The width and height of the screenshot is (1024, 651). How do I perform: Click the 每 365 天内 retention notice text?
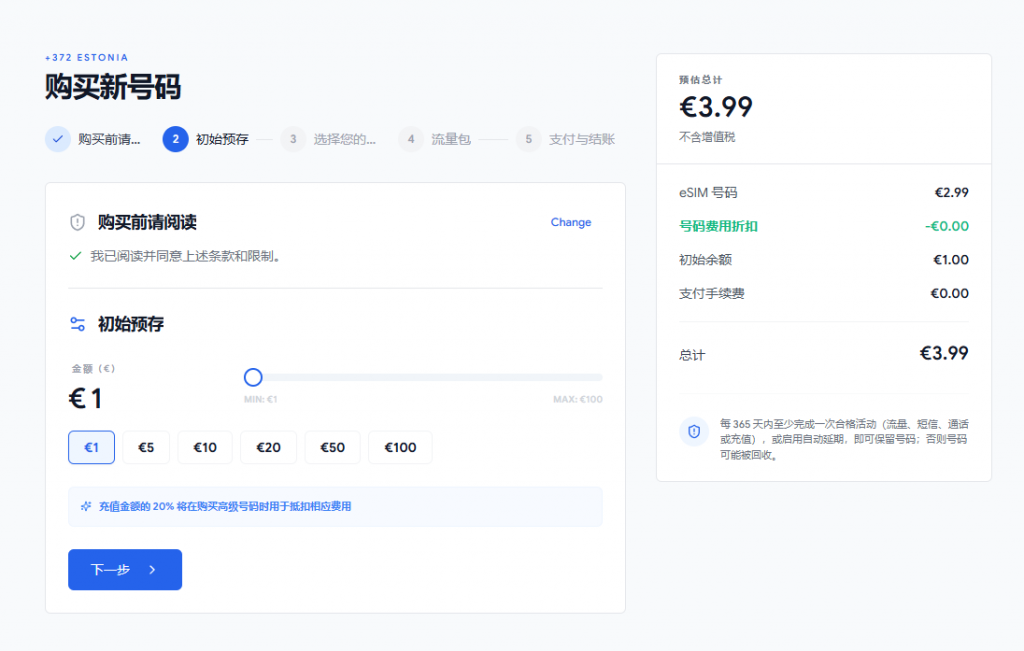844,439
